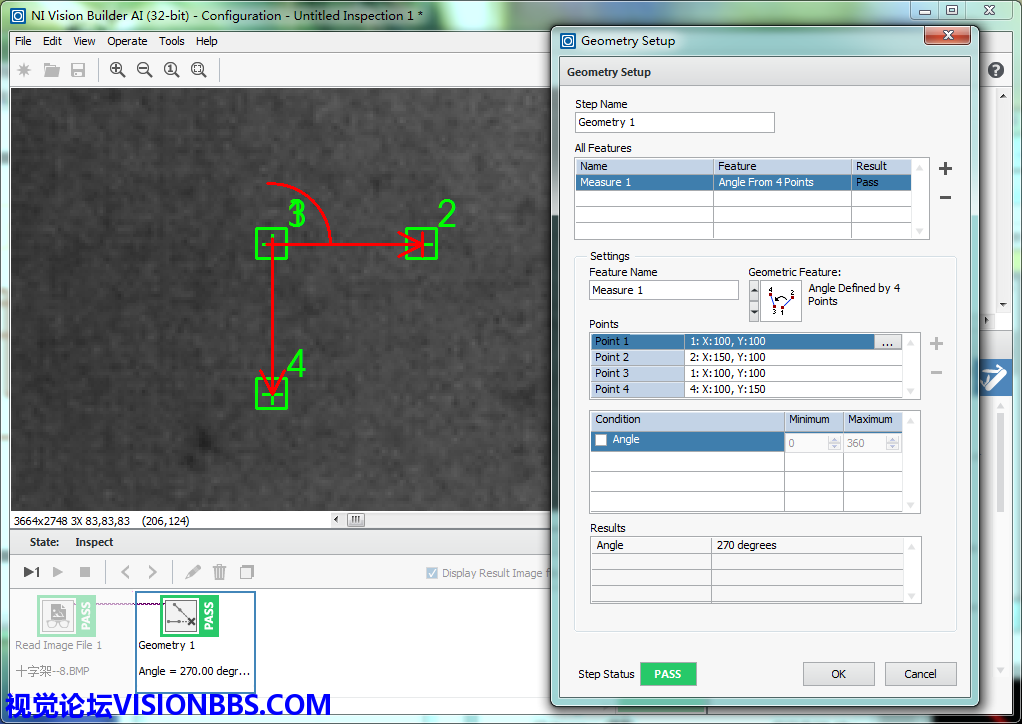Set image zoom to 1:1

coord(171,70)
